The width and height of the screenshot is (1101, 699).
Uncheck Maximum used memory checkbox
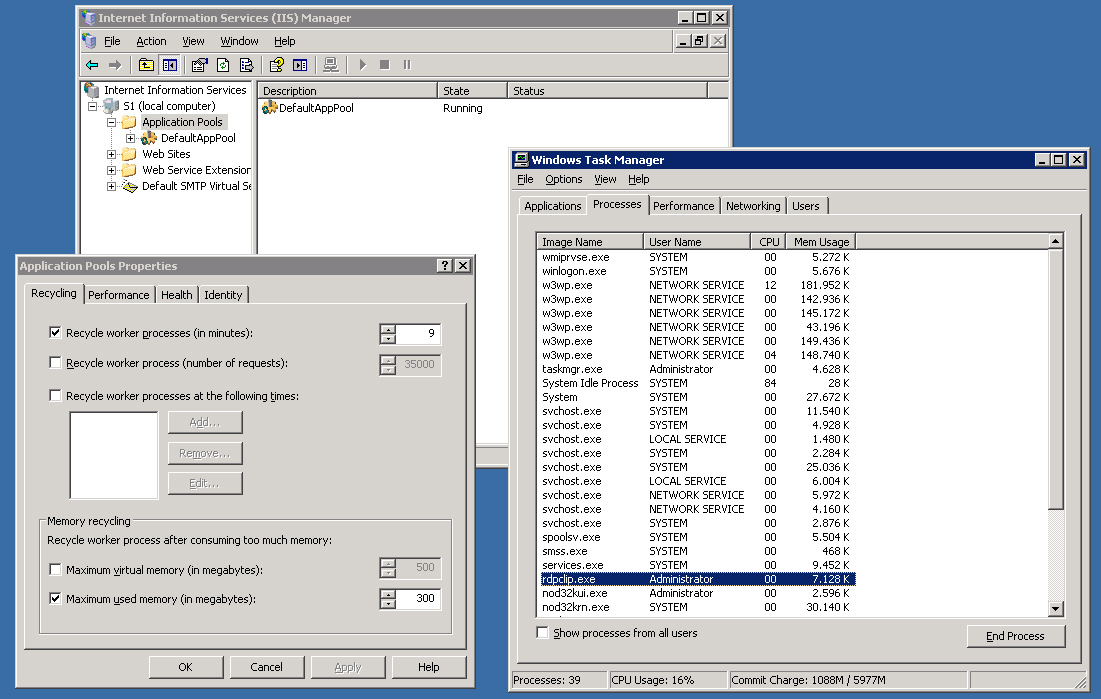[55, 599]
